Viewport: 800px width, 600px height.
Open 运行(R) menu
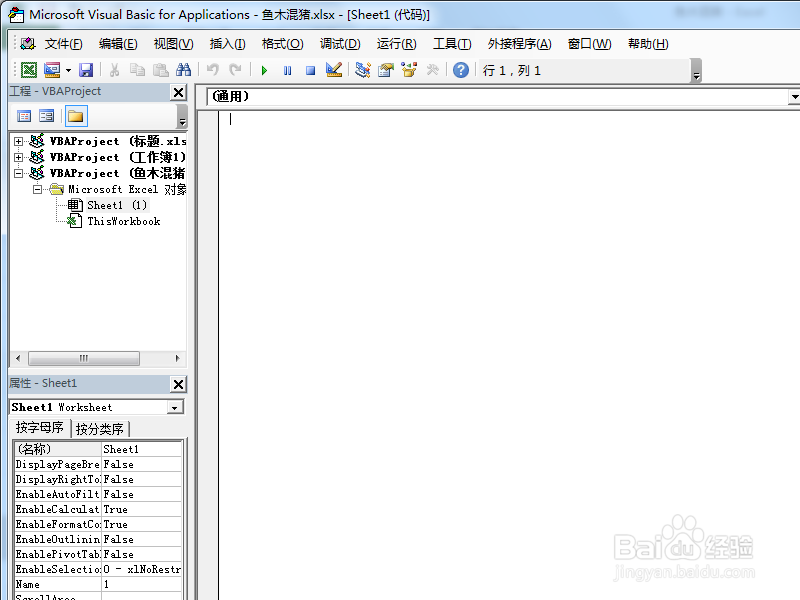click(x=396, y=44)
